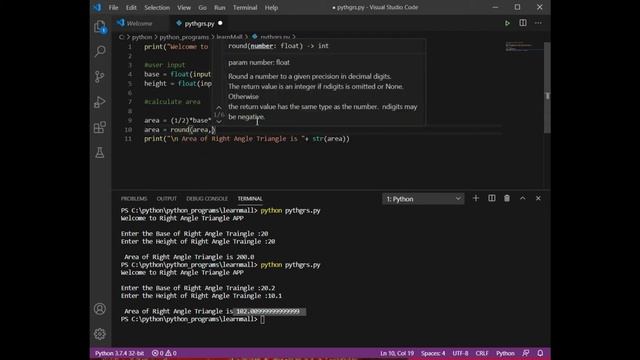This screenshot has width=640, height=360.
Task: Click 'Area of Right Angle Triangle is 200.0'
Action: (189, 257)
